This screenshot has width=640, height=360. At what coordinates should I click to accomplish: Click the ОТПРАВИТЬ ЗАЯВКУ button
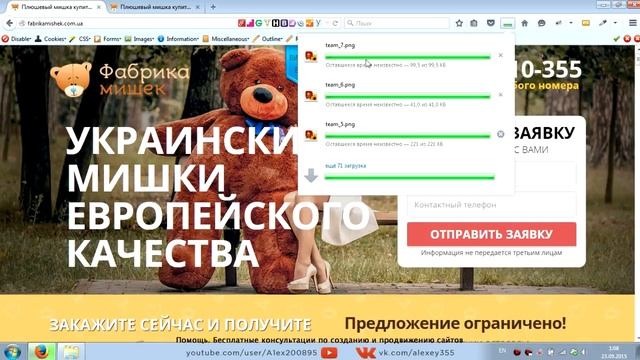[491, 234]
